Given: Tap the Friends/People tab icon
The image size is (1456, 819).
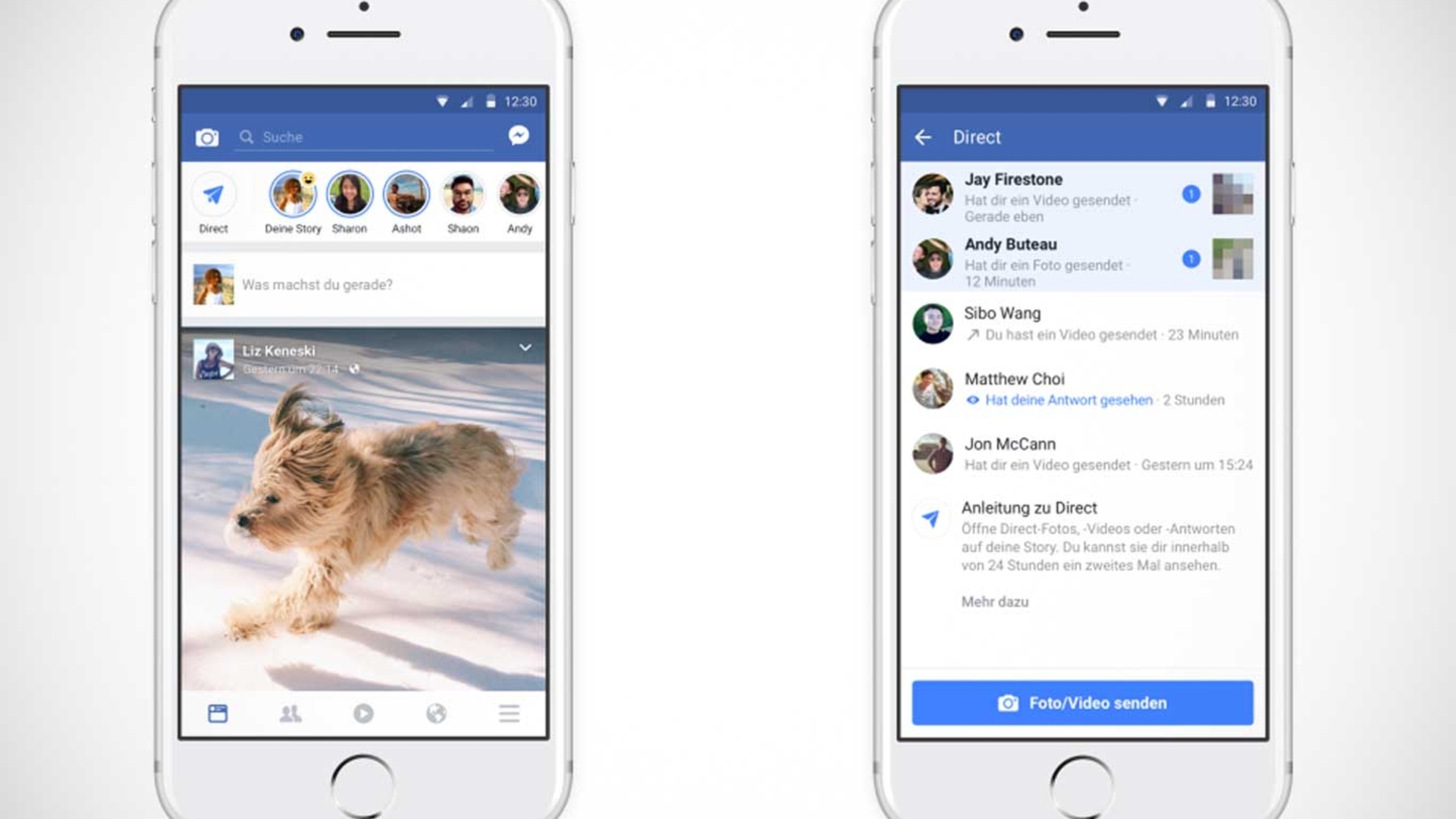Looking at the screenshot, I should pos(290,713).
